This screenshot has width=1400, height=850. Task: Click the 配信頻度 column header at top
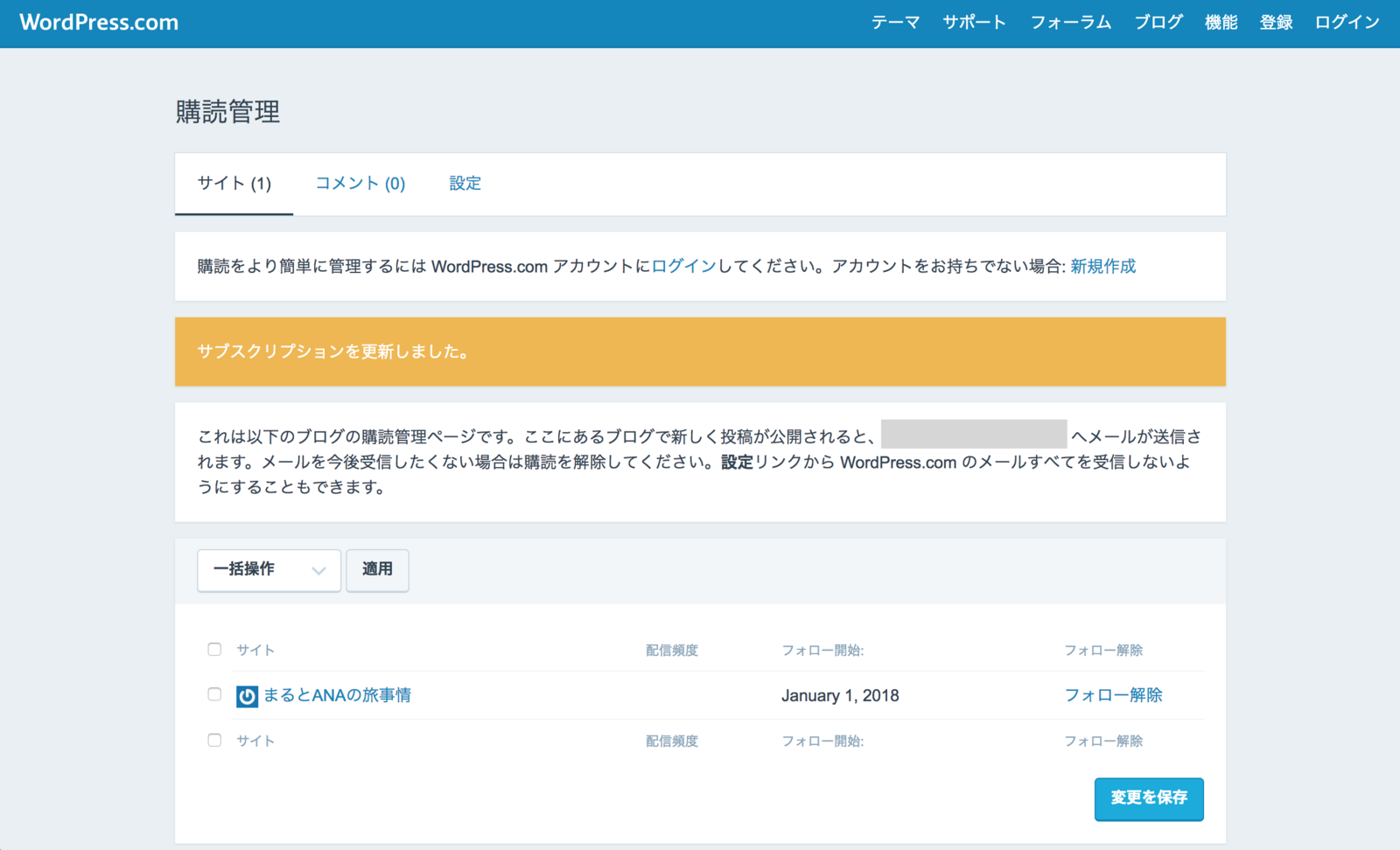point(672,651)
